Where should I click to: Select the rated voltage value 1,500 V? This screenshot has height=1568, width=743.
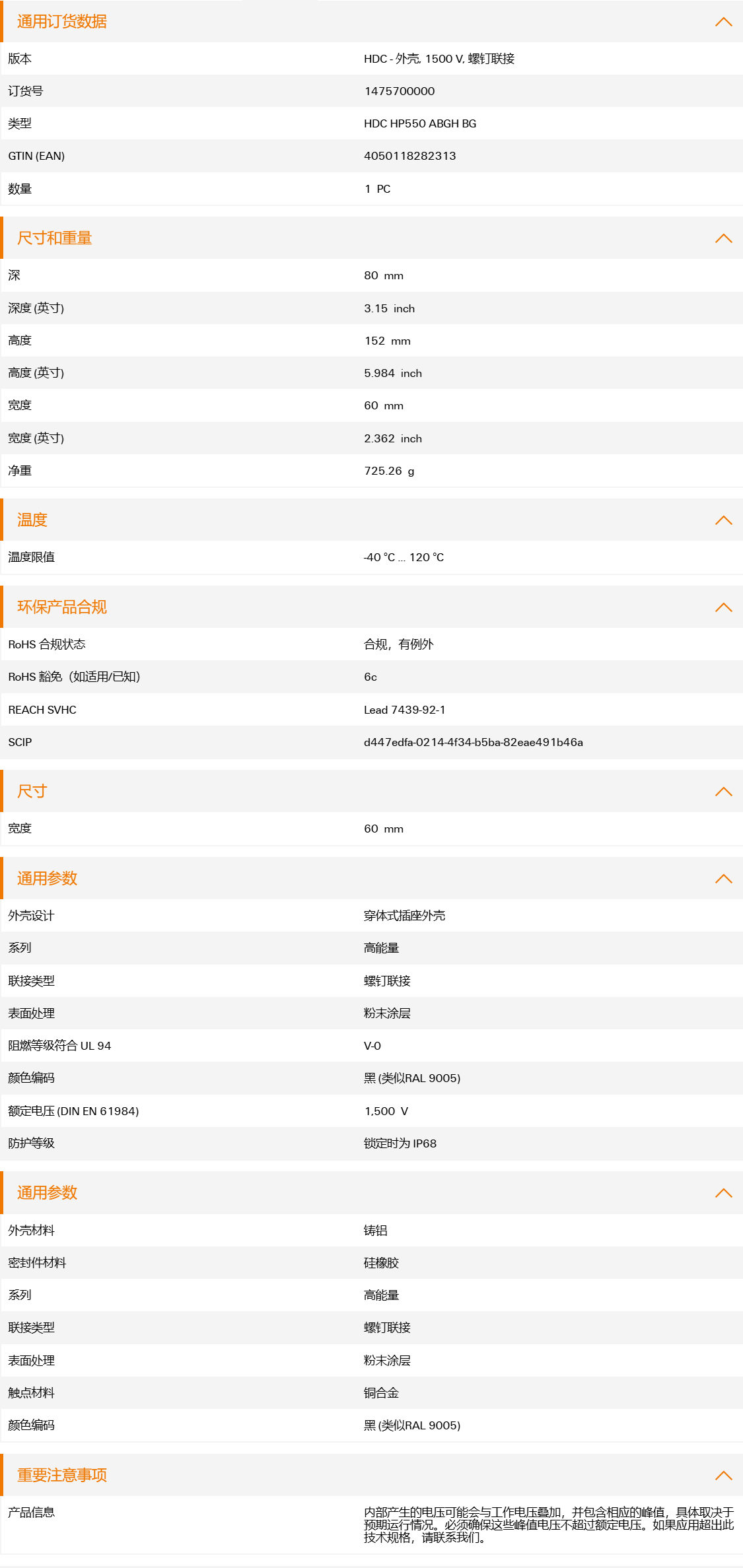tap(386, 1111)
